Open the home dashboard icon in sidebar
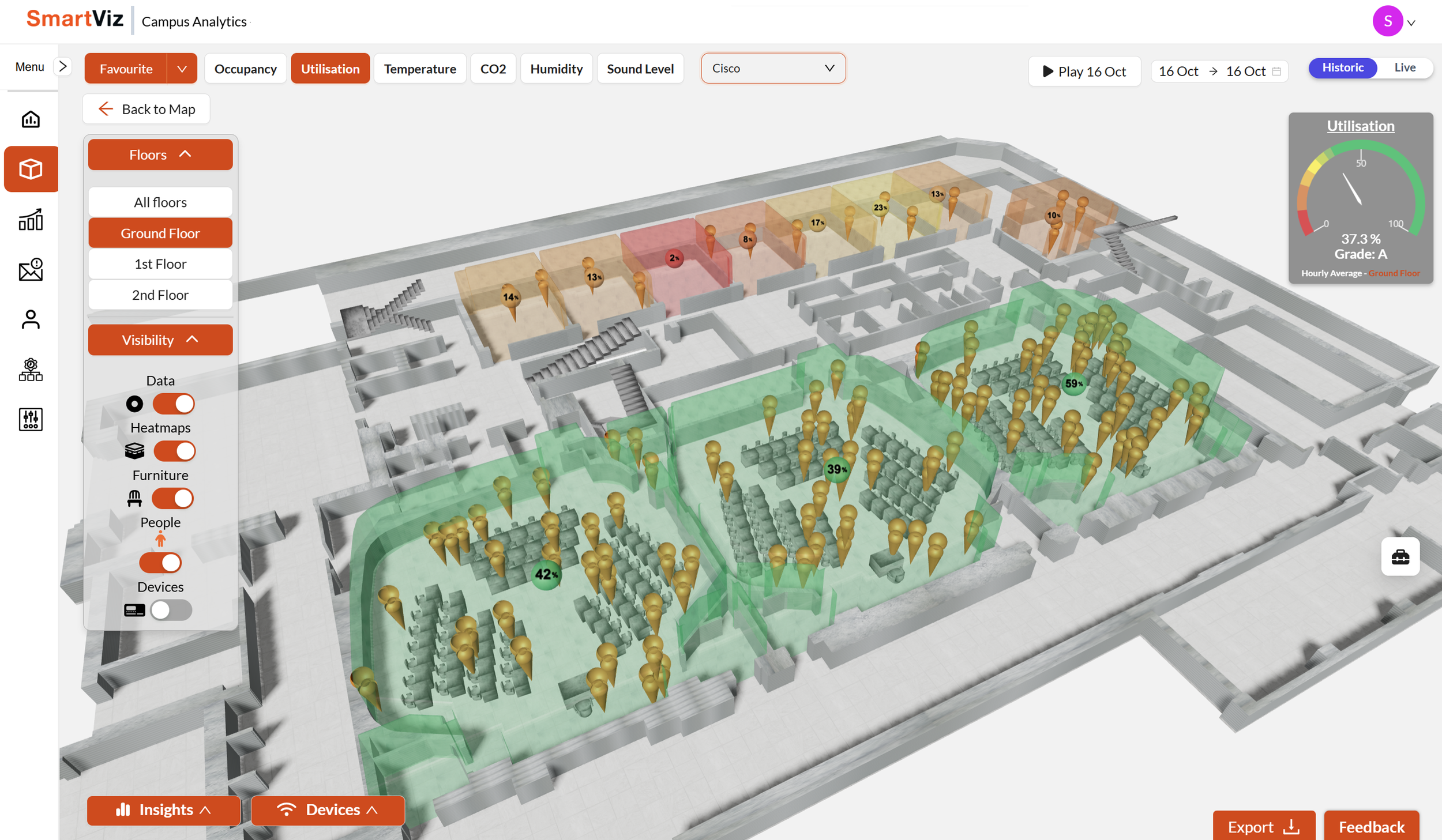This screenshot has height=840, width=1442. (x=30, y=119)
